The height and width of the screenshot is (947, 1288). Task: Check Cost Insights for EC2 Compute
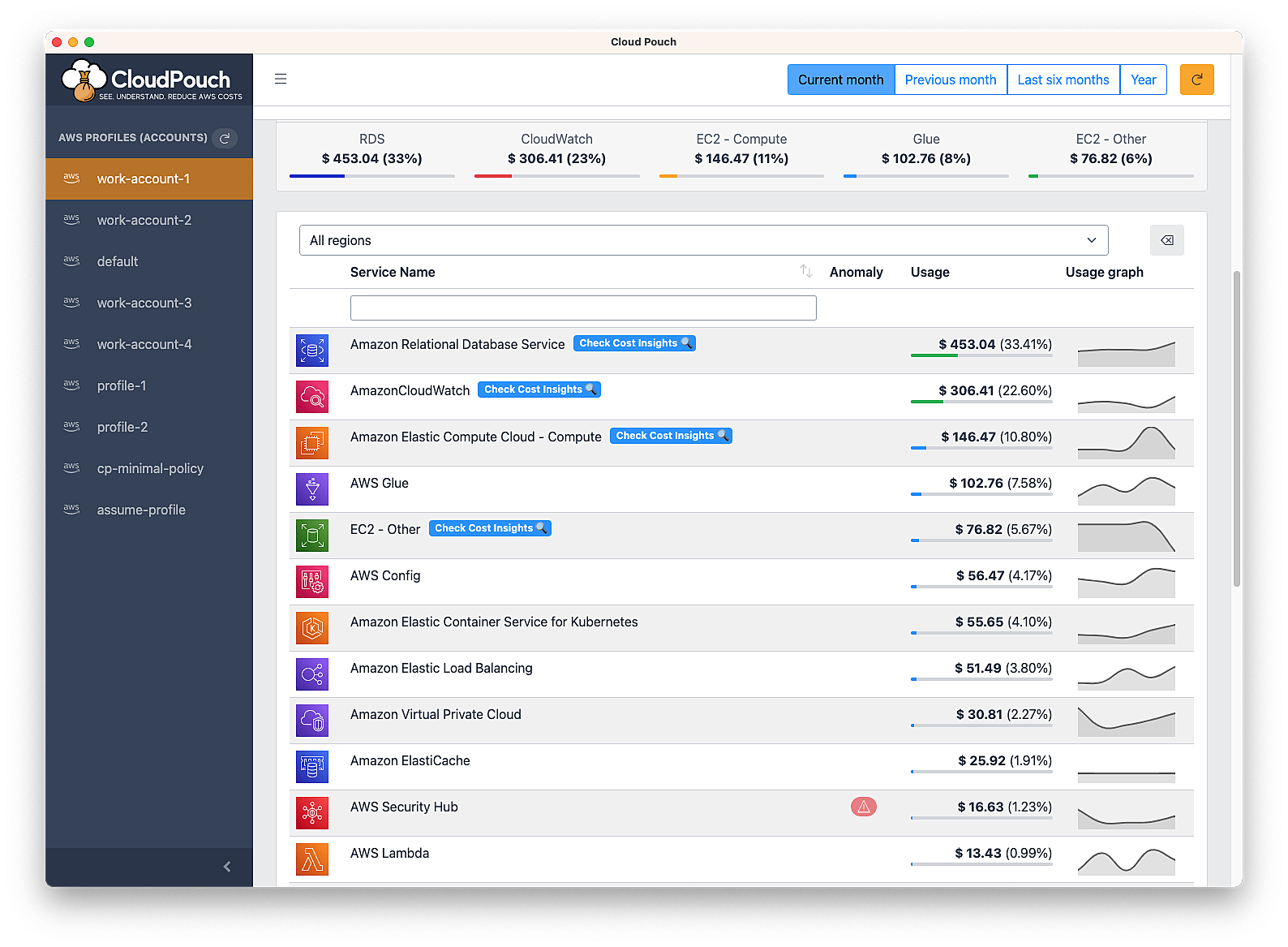[x=671, y=436]
